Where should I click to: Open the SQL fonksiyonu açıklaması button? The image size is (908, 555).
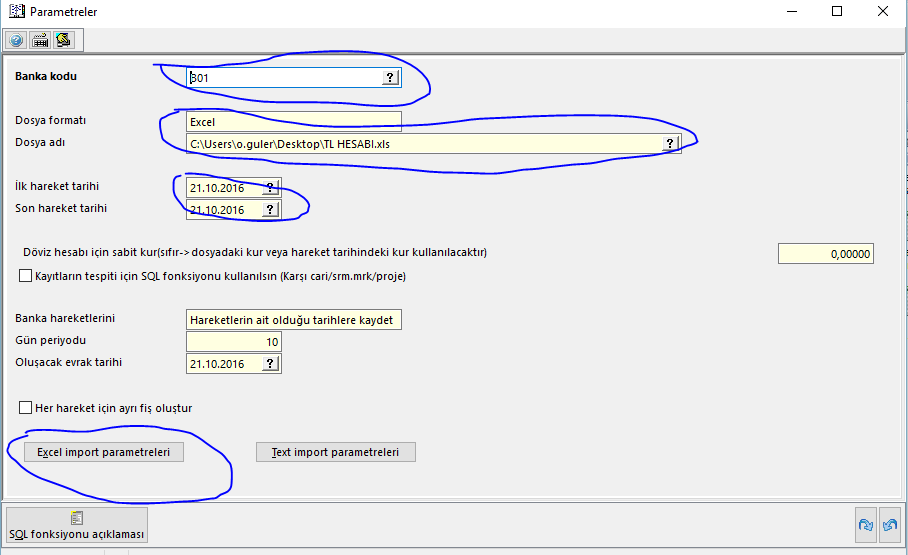pos(77,525)
